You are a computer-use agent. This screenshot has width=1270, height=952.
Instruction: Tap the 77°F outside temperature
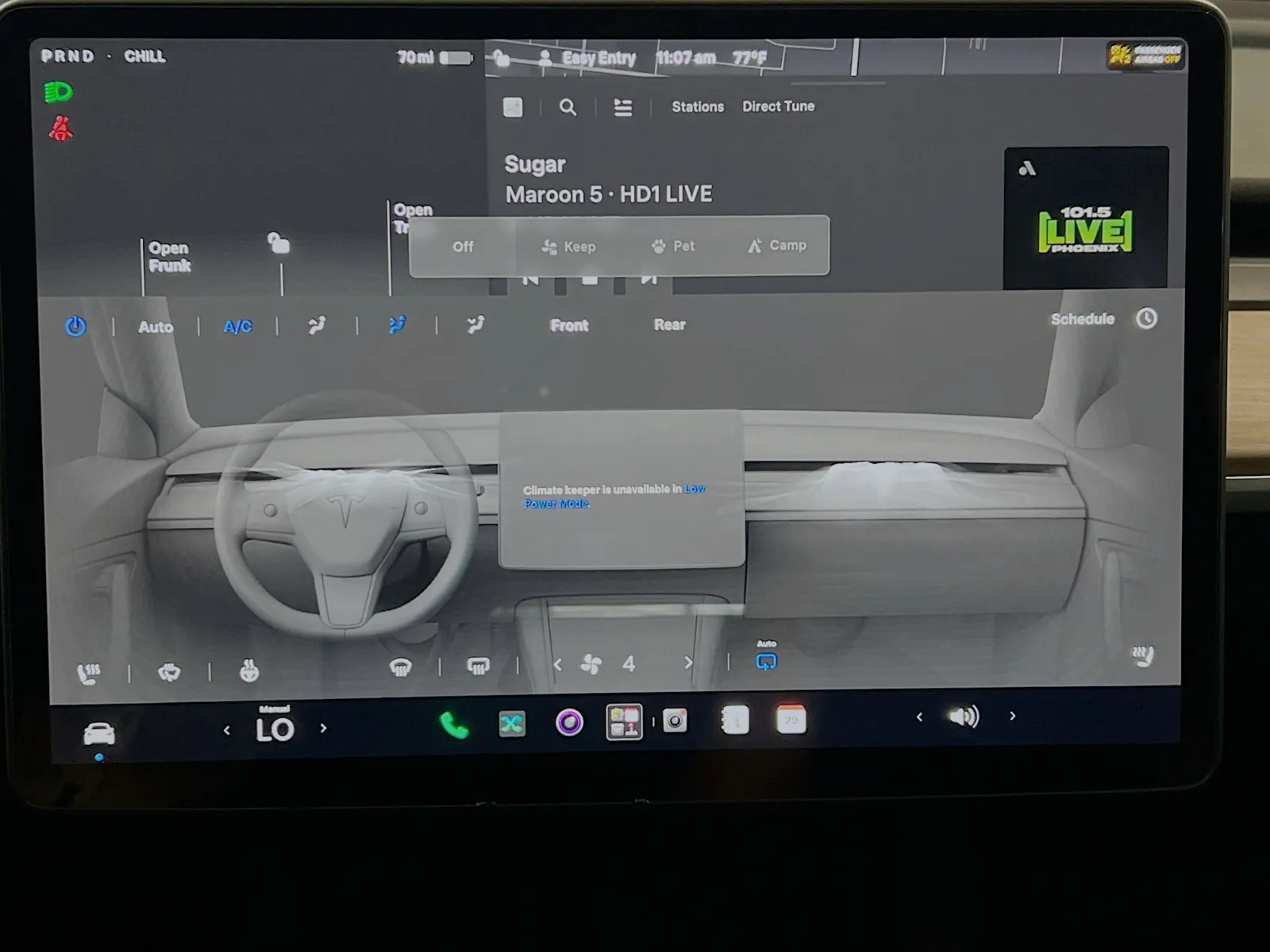[749, 58]
